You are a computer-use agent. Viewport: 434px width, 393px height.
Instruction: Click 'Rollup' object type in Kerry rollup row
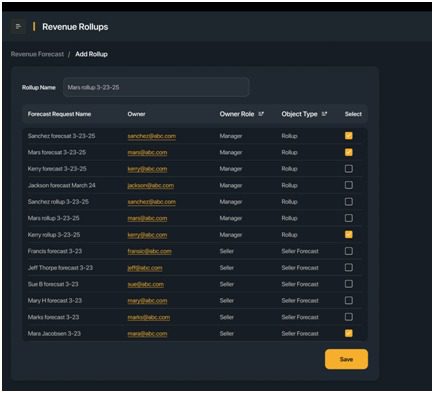click(289, 235)
